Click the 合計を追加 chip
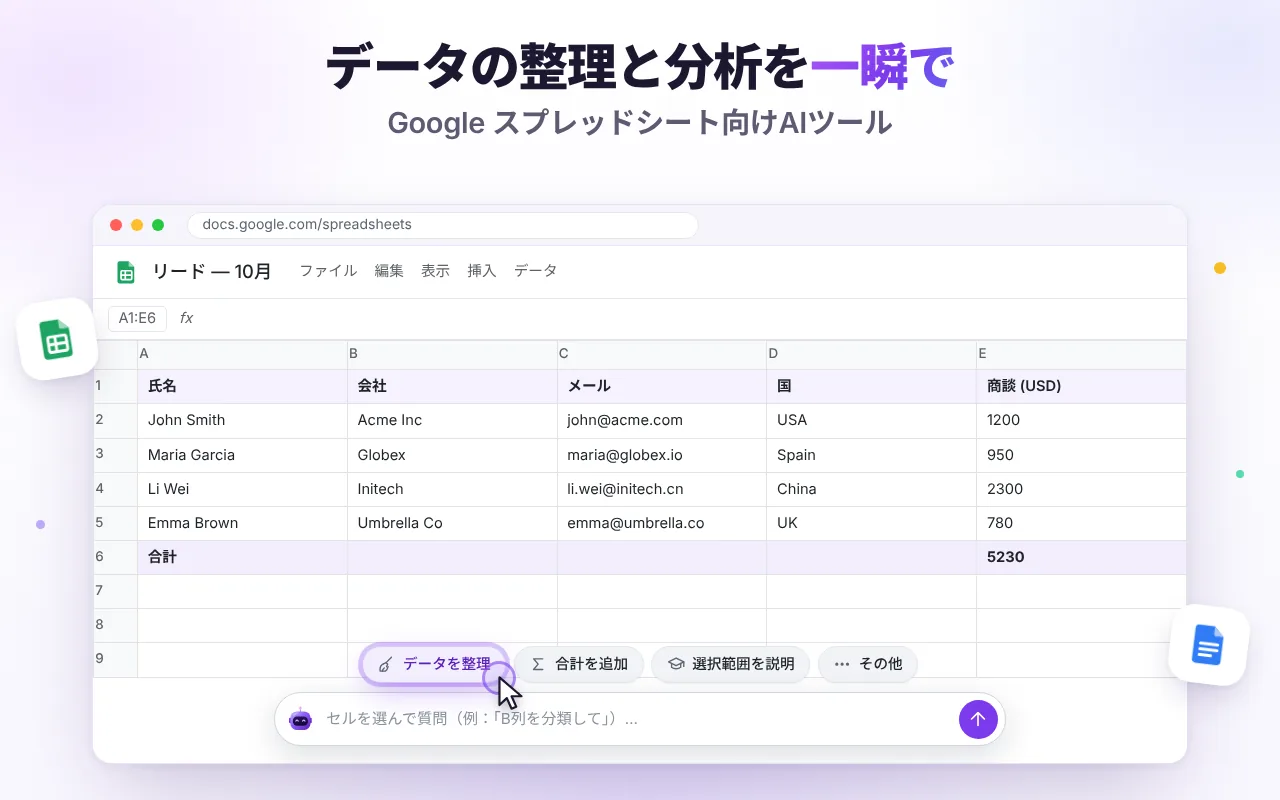Image resolution: width=1280 pixels, height=800 pixels. point(579,664)
